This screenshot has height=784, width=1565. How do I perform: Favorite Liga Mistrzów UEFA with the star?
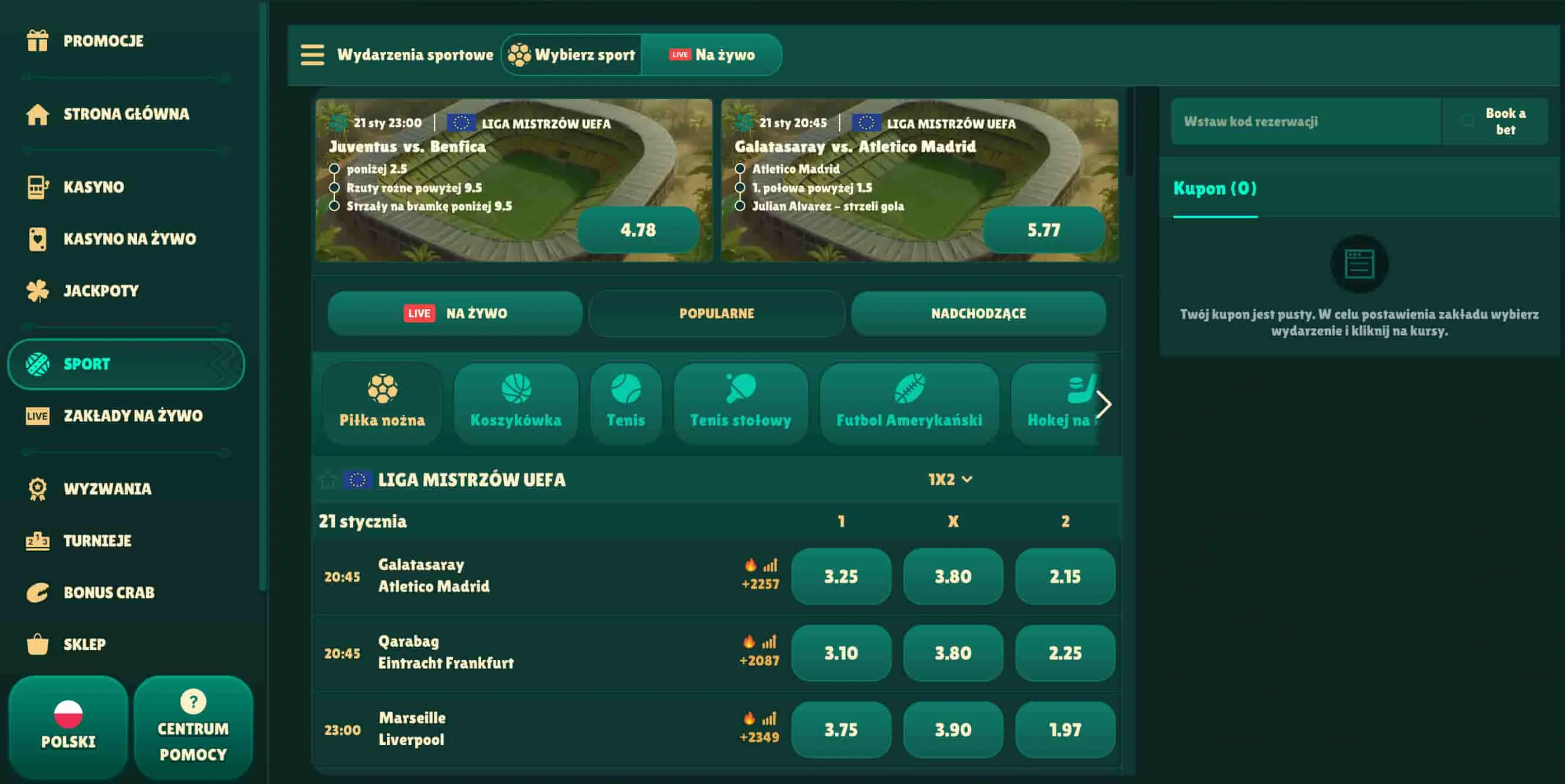(x=327, y=480)
